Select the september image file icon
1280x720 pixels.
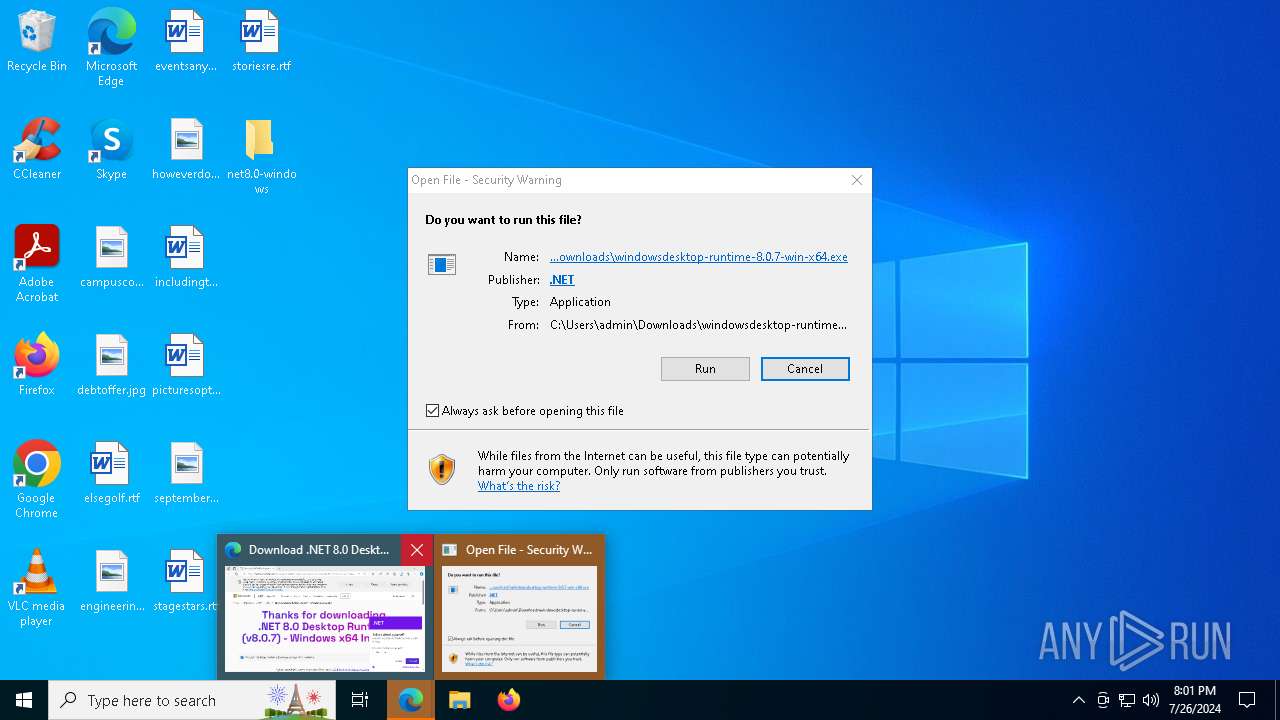pos(186,474)
